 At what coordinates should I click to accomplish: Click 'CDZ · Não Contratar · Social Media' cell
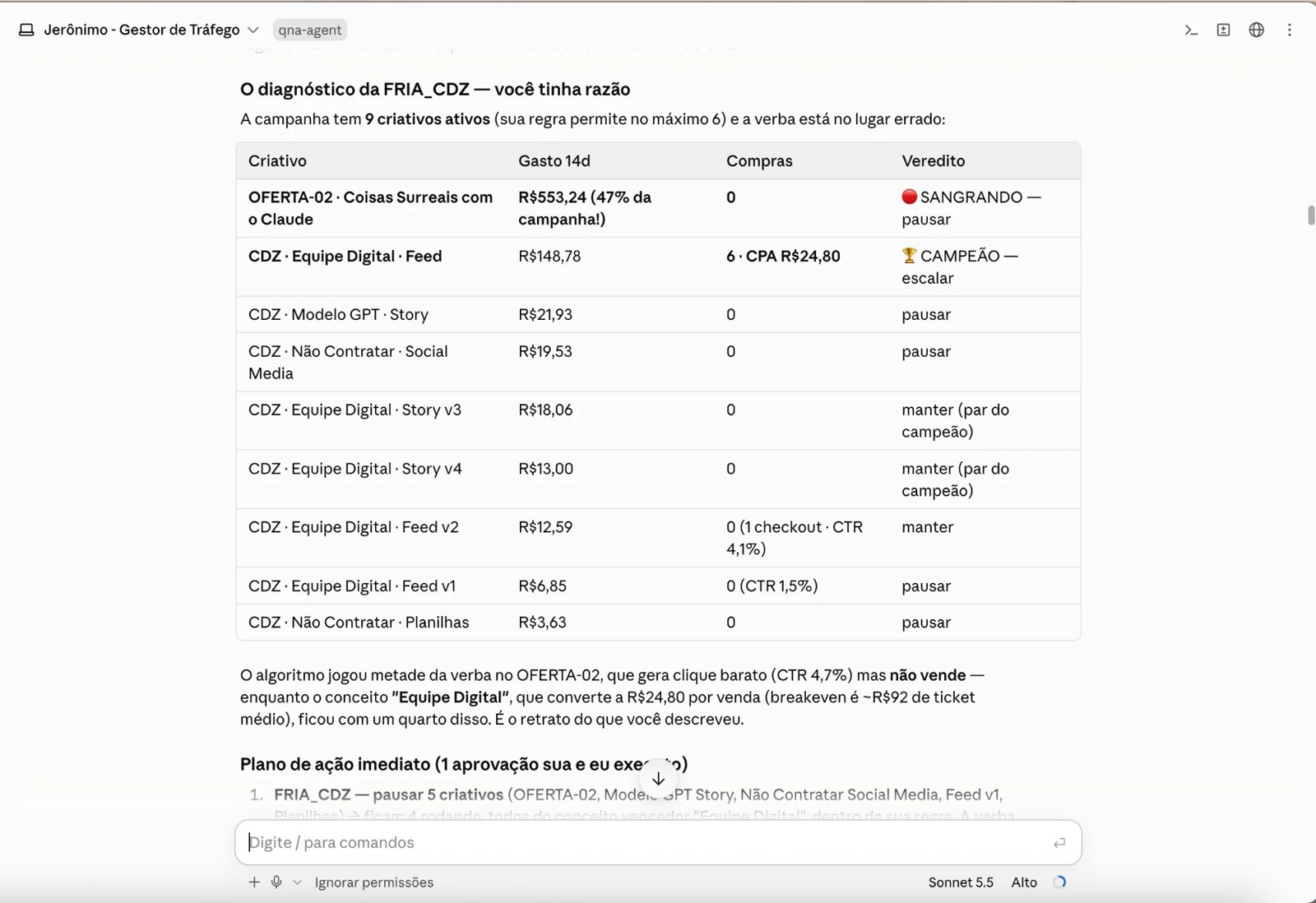click(349, 362)
